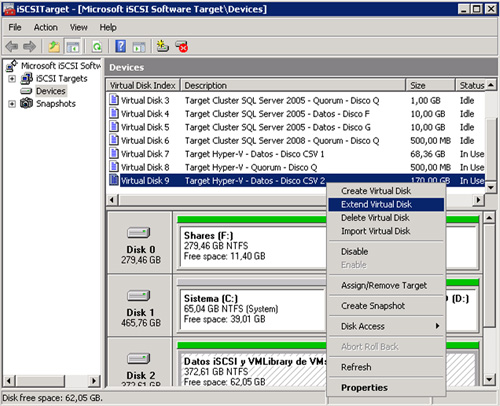Click disk pane scrollbar down arrow
This screenshot has width=500, height=406.
(x=489, y=379)
